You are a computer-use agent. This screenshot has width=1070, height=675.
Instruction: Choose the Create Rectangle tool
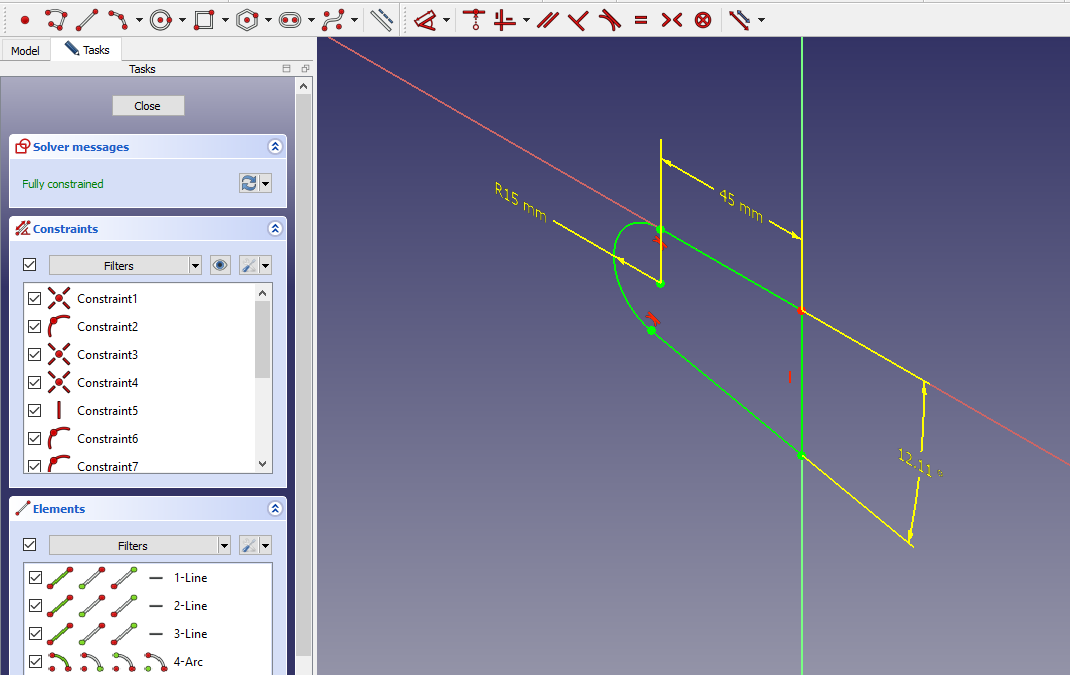click(x=204, y=19)
